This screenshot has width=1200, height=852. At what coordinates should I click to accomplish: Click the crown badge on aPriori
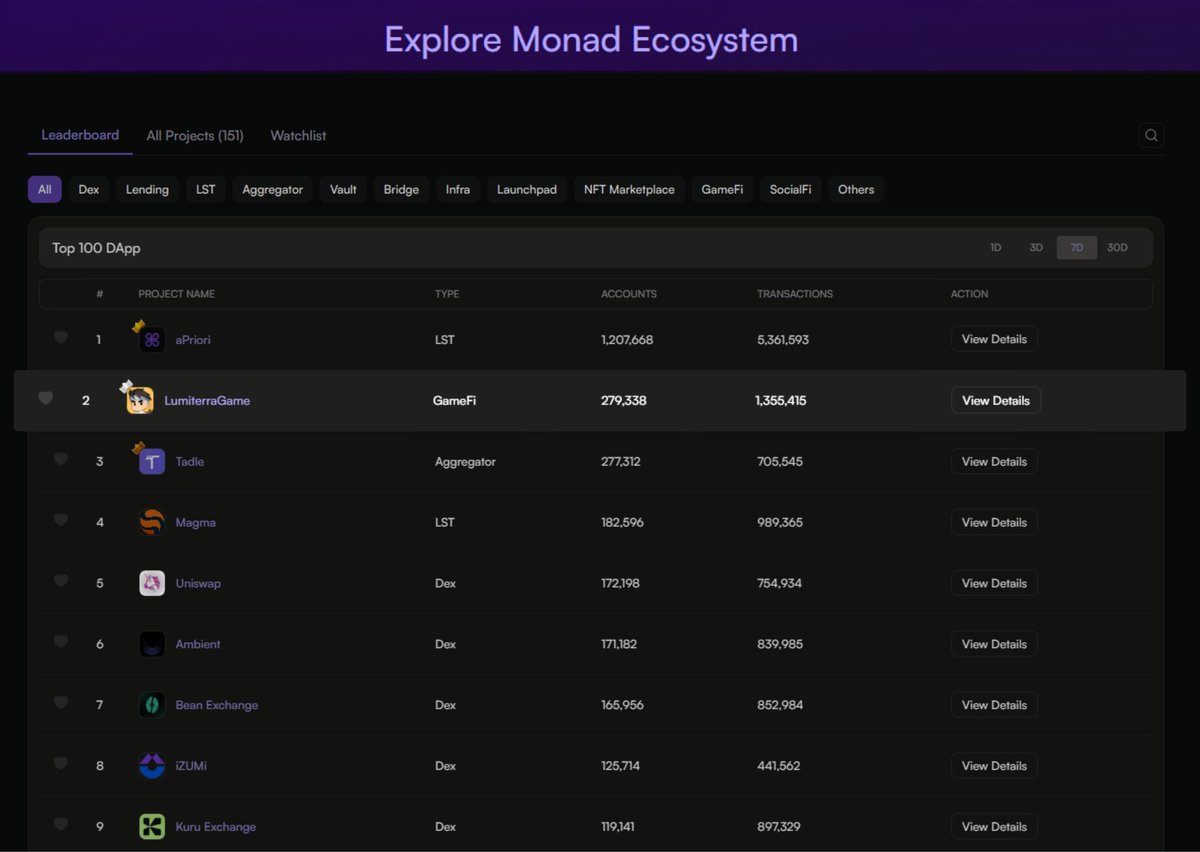140,325
